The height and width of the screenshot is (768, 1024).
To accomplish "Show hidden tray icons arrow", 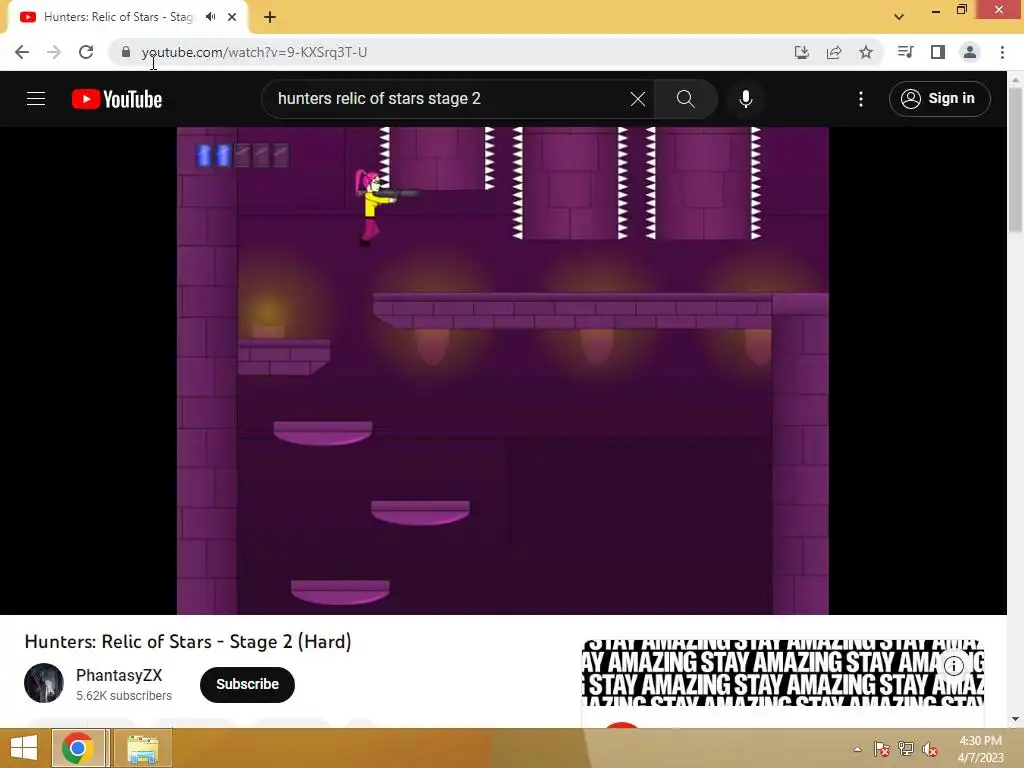I will pyautogui.click(x=857, y=749).
